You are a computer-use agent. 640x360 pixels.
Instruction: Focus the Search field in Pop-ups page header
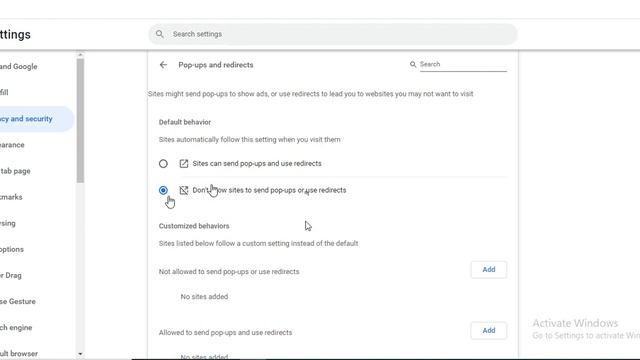pyautogui.click(x=463, y=64)
